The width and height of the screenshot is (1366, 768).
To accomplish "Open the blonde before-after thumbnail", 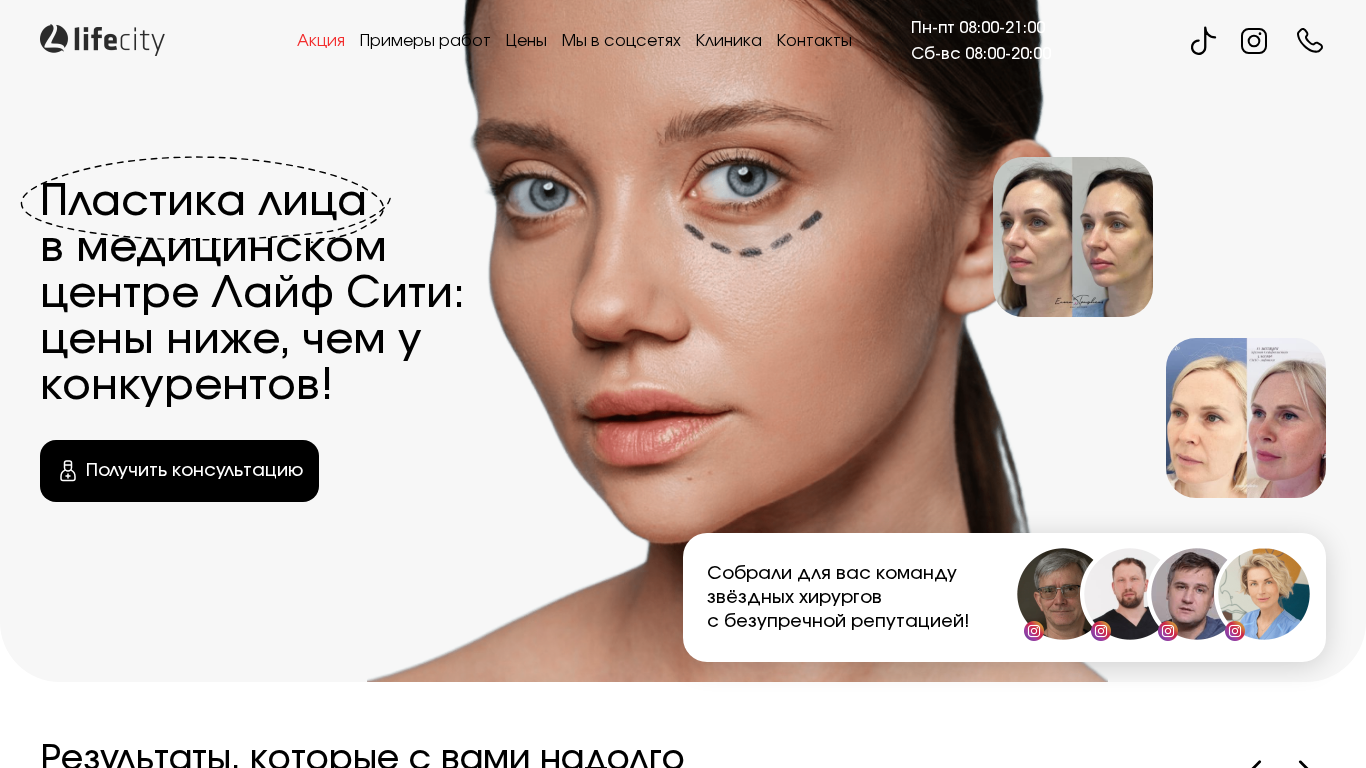I will (x=1246, y=418).
